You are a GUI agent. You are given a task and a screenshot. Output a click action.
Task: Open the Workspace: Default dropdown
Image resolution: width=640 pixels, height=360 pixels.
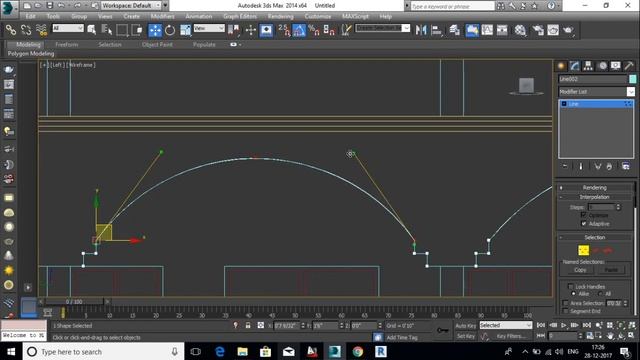[131, 6]
